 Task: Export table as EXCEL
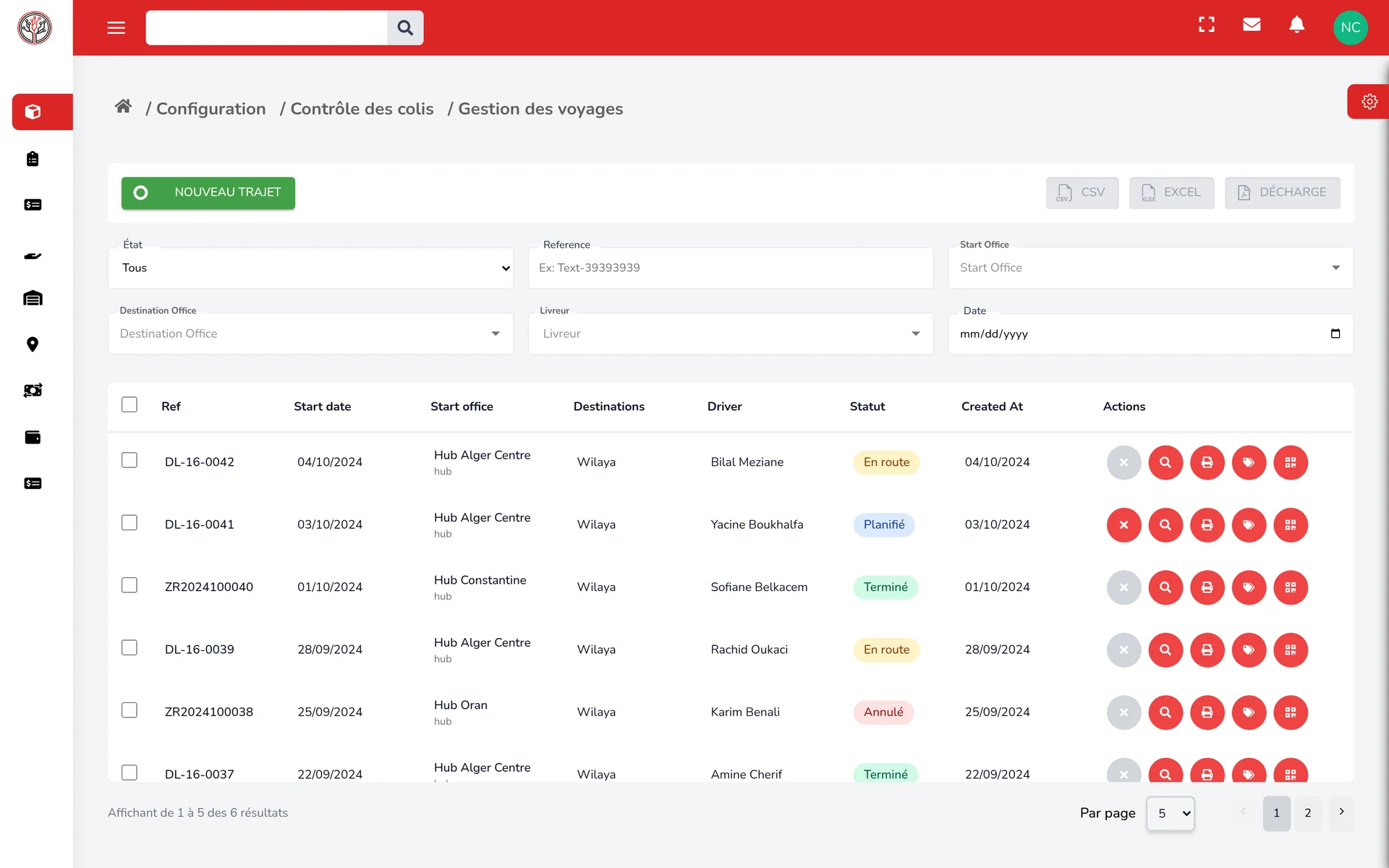tap(1172, 193)
